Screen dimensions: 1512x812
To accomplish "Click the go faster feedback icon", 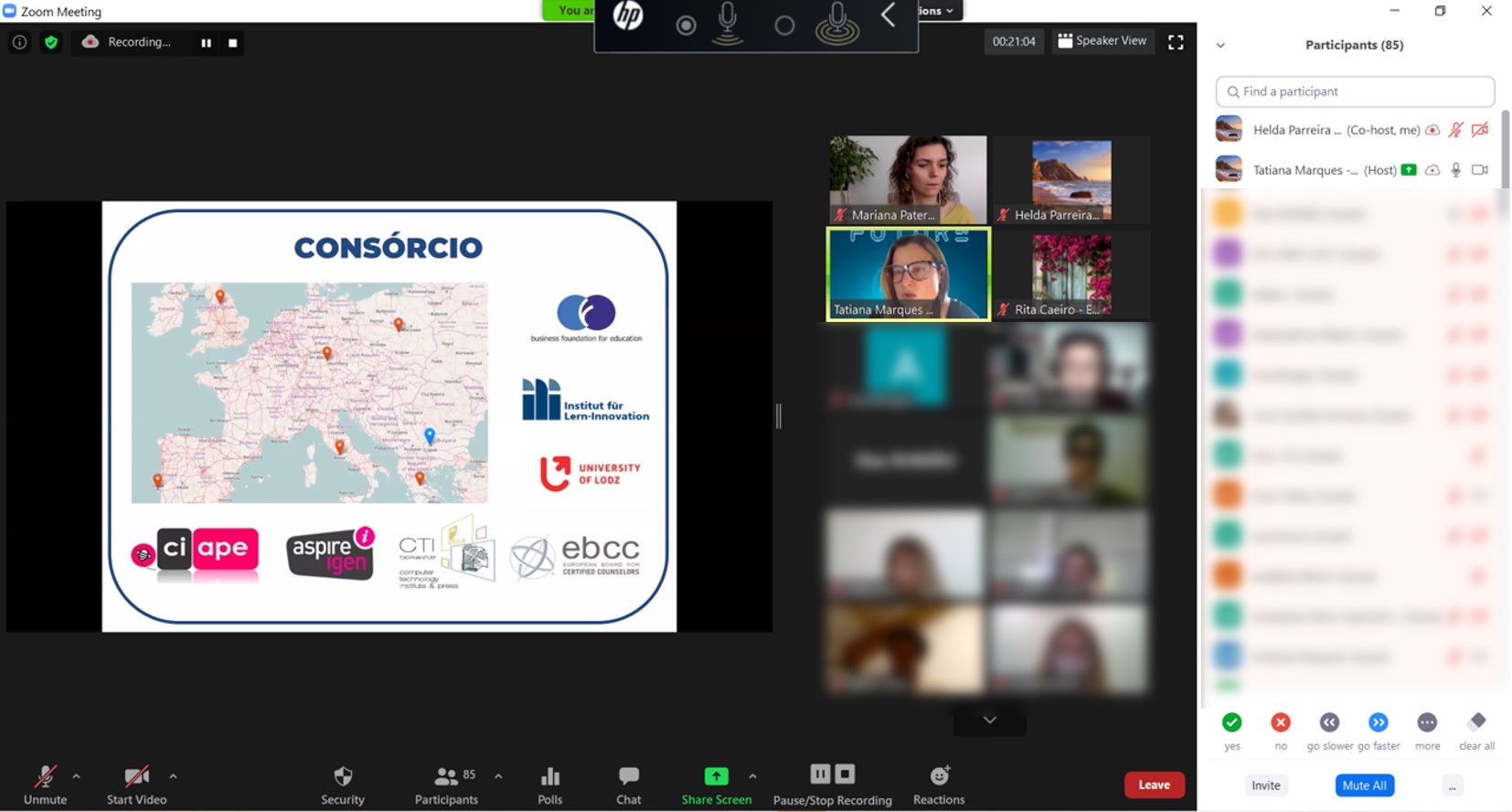I will coord(1379,722).
